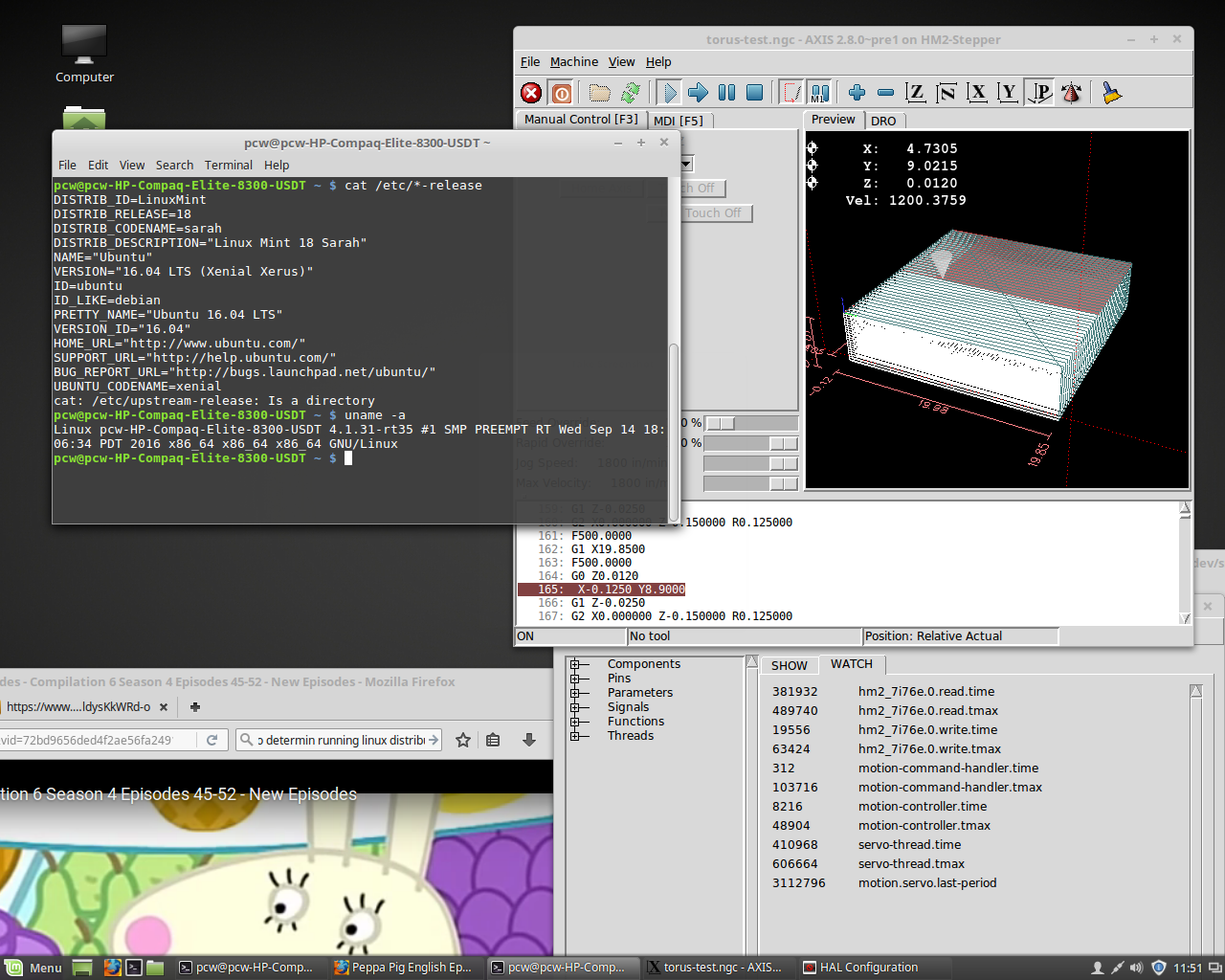The image size is (1225, 980).
Task: Step program with right arrow icon
Action: (699, 93)
